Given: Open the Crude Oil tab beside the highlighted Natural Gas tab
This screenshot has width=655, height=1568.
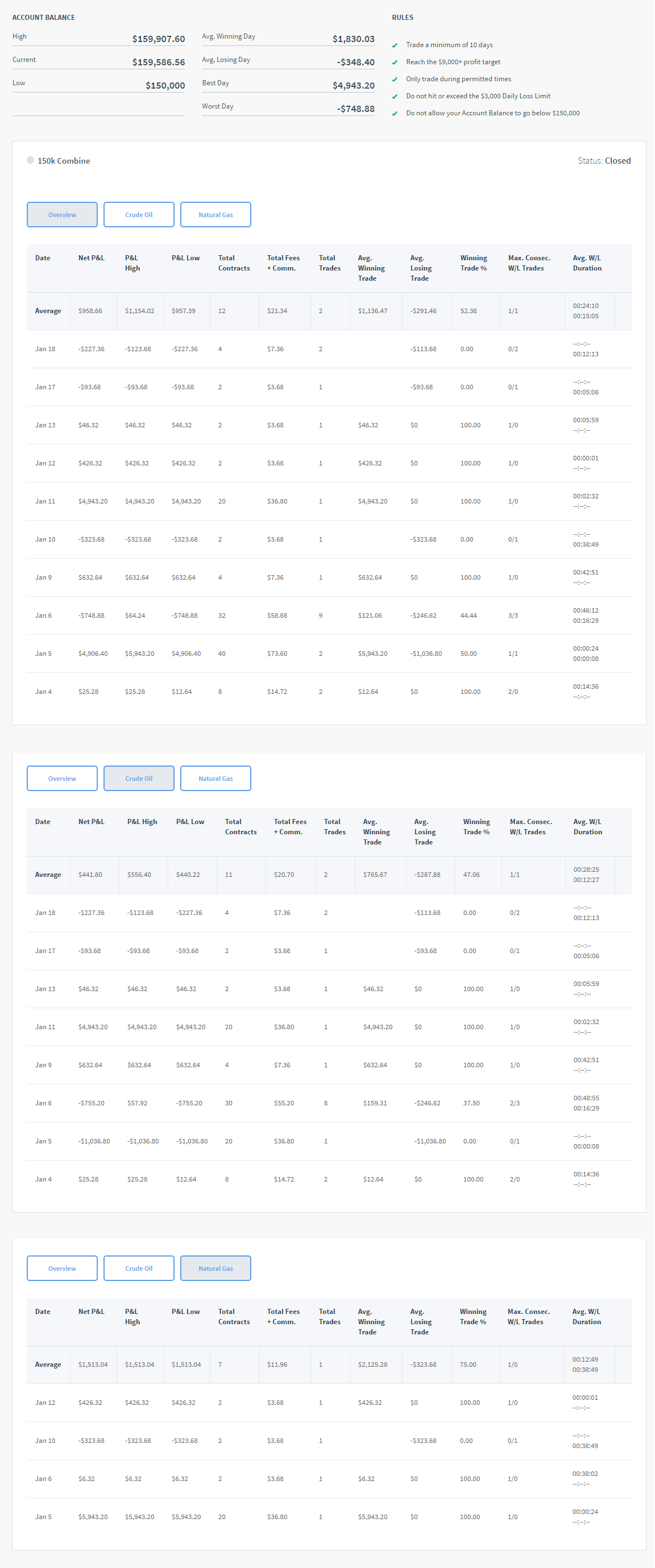Looking at the screenshot, I should pyautogui.click(x=139, y=1268).
